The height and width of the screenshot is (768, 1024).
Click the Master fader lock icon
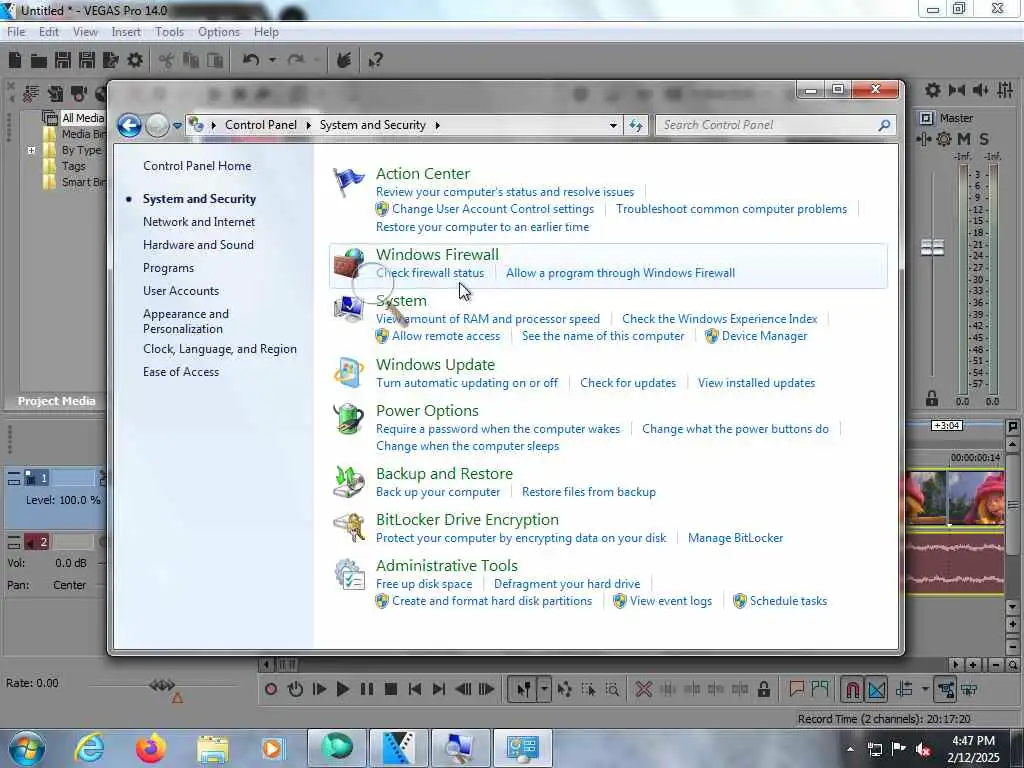932,398
